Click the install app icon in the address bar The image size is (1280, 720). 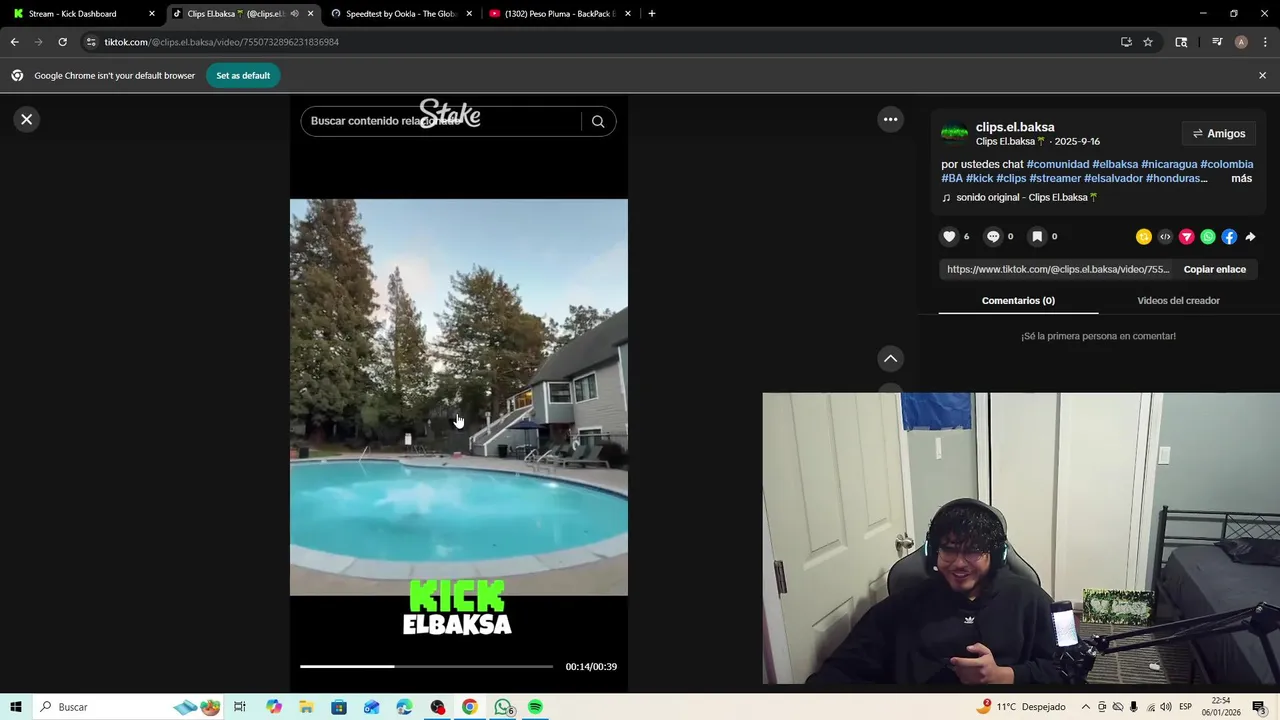(x=1126, y=42)
